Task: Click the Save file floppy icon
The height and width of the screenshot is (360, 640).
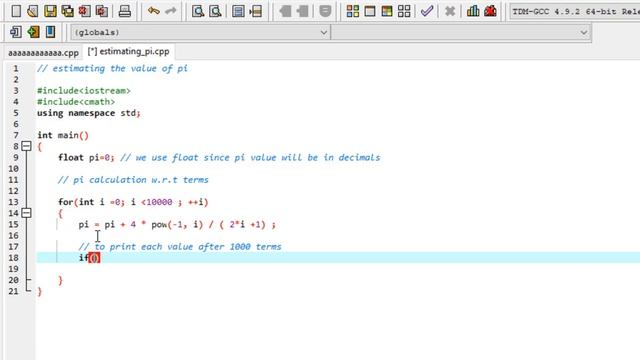Action: click(x=50, y=11)
